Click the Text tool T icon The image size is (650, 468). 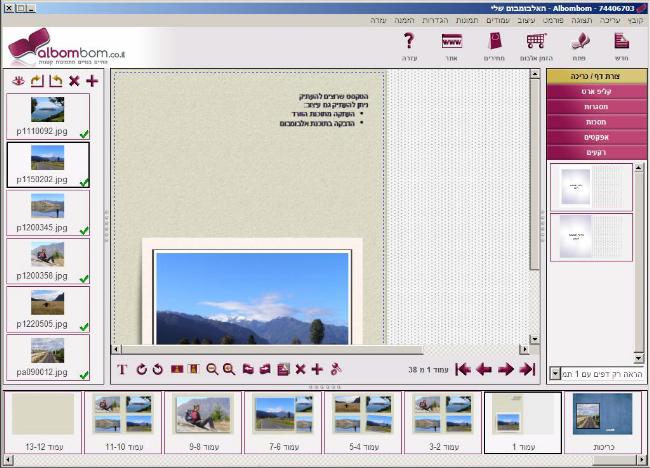tap(122, 369)
